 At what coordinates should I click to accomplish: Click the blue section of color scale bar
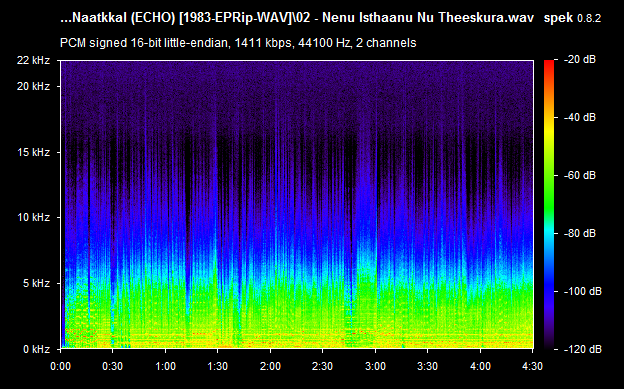click(x=549, y=287)
